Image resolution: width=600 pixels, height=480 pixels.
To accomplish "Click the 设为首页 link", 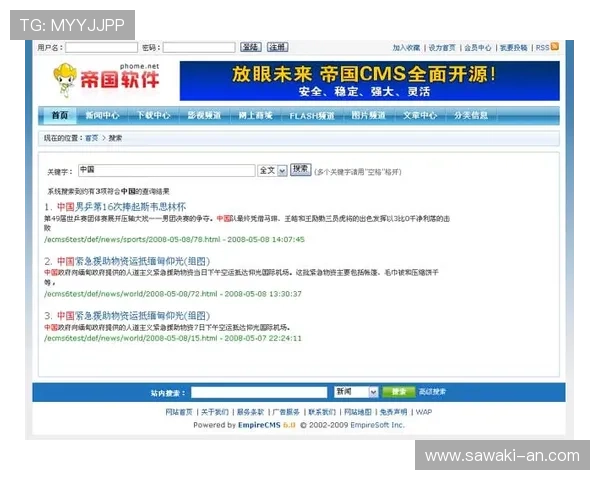I will click(x=442, y=48).
